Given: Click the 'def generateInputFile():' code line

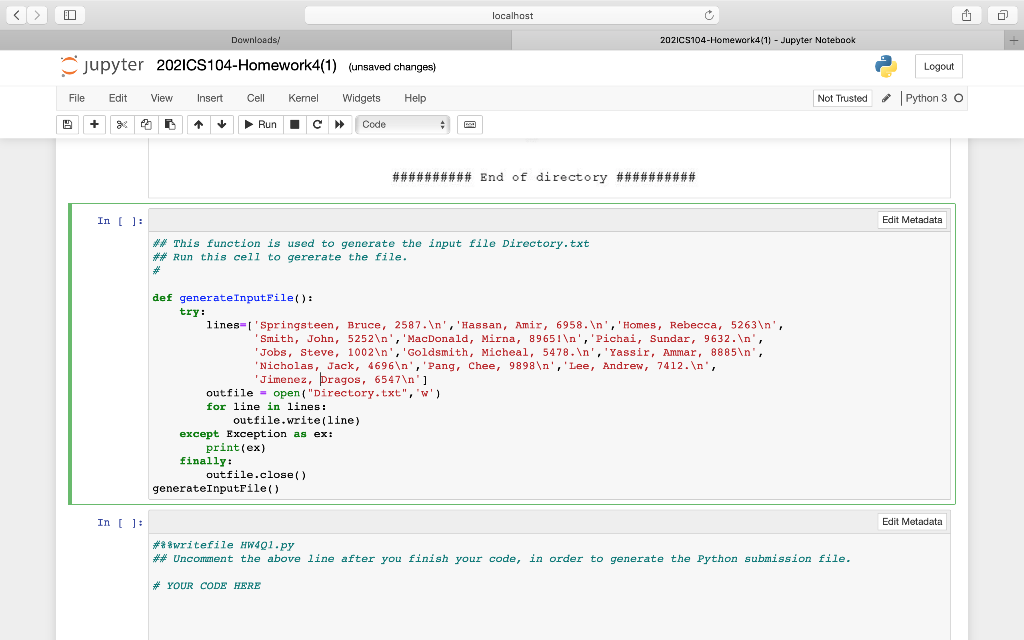Looking at the screenshot, I should tap(232, 298).
